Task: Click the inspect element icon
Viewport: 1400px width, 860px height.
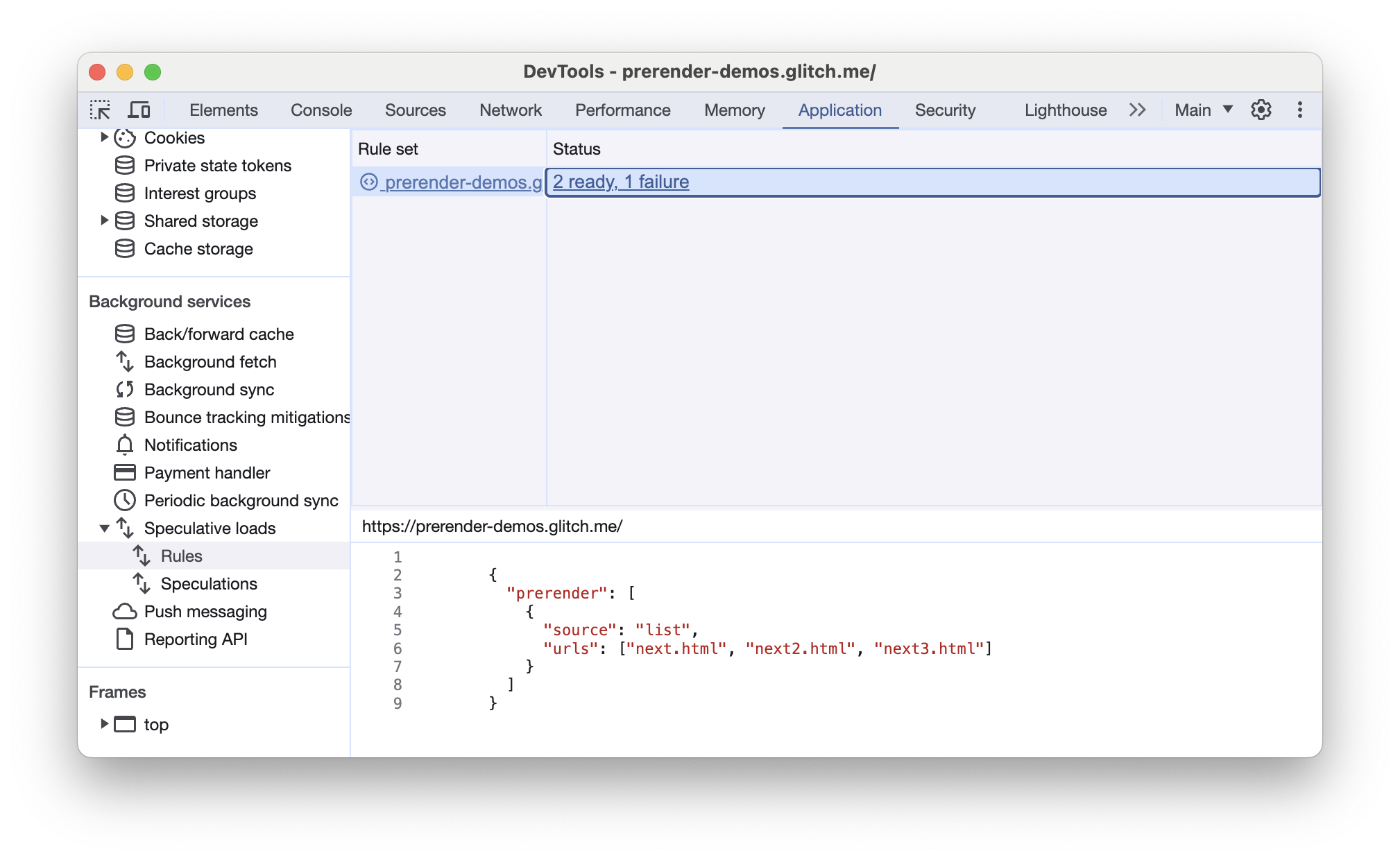Action: [101, 109]
